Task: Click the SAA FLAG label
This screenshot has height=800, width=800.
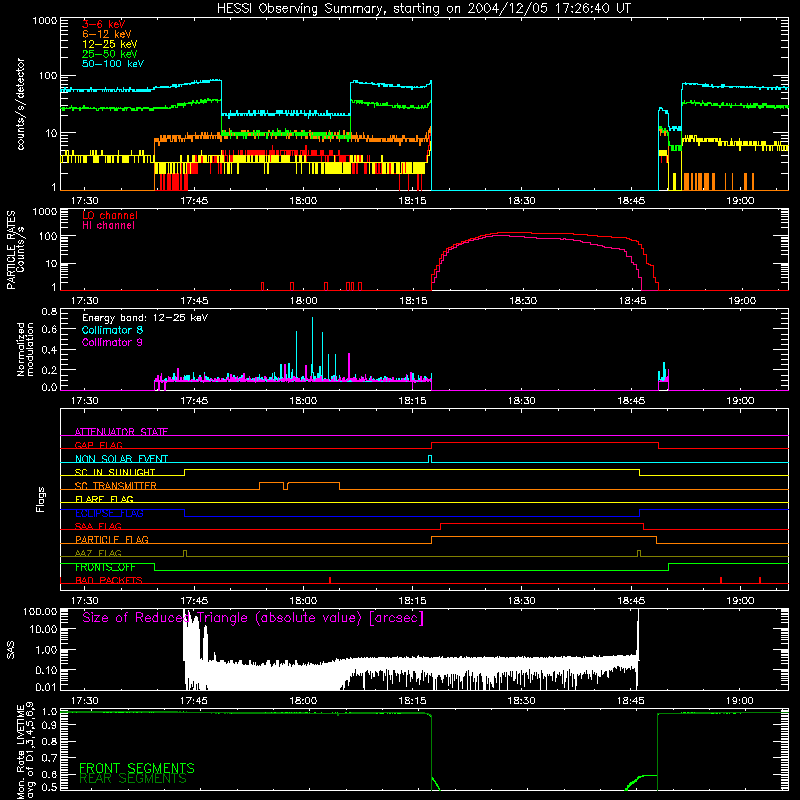Action: tap(98, 526)
